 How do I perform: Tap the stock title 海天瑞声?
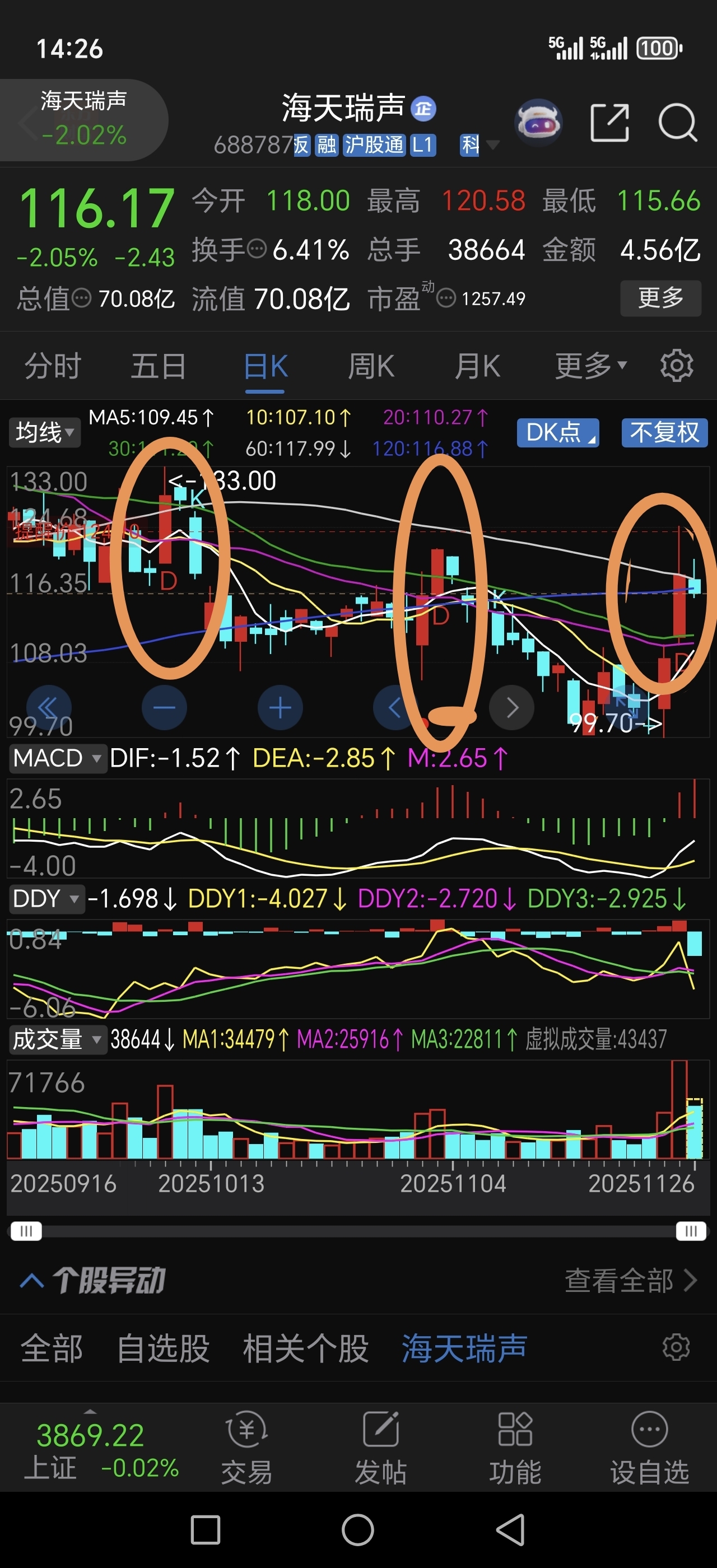(343, 108)
